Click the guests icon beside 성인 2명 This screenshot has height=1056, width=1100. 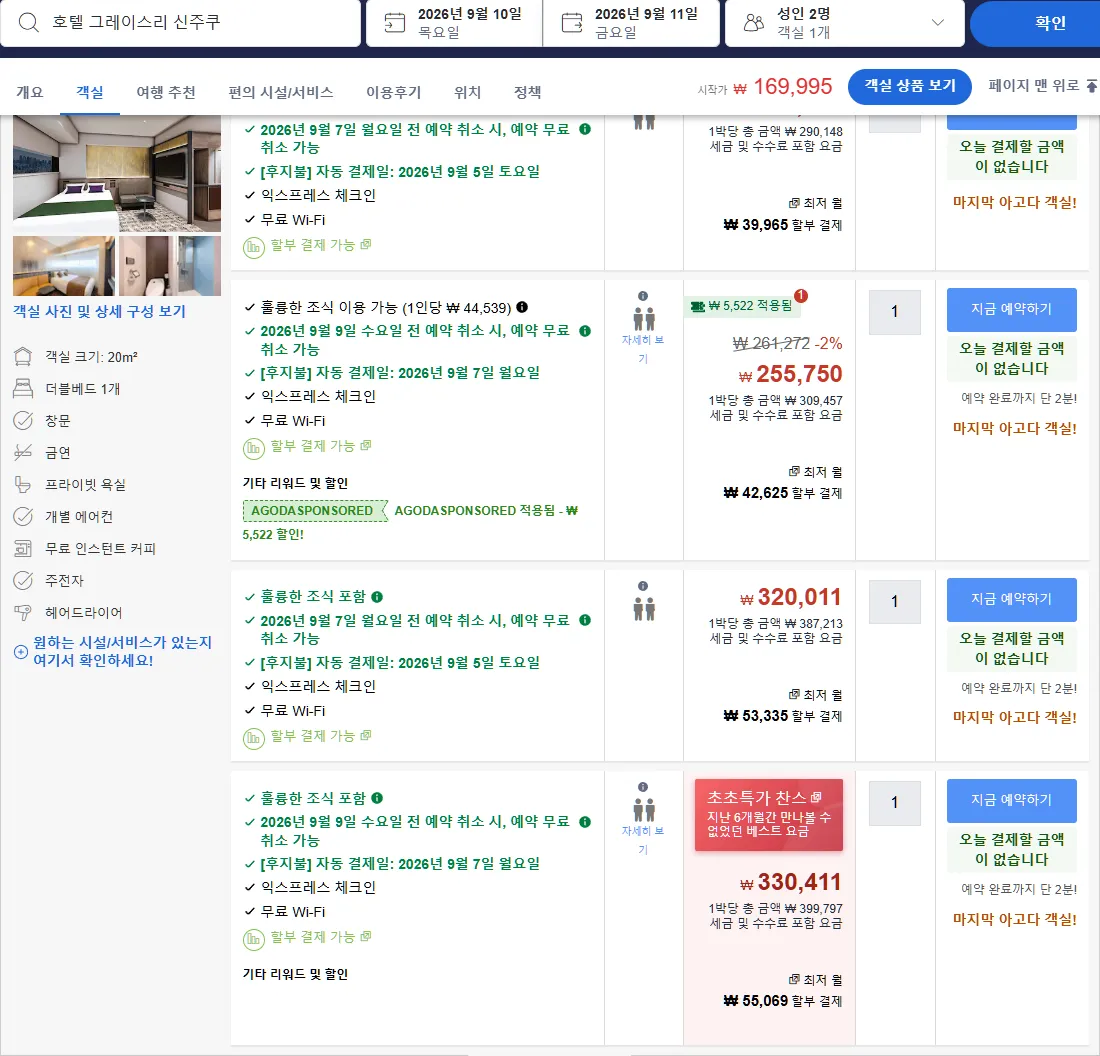click(x=753, y=22)
